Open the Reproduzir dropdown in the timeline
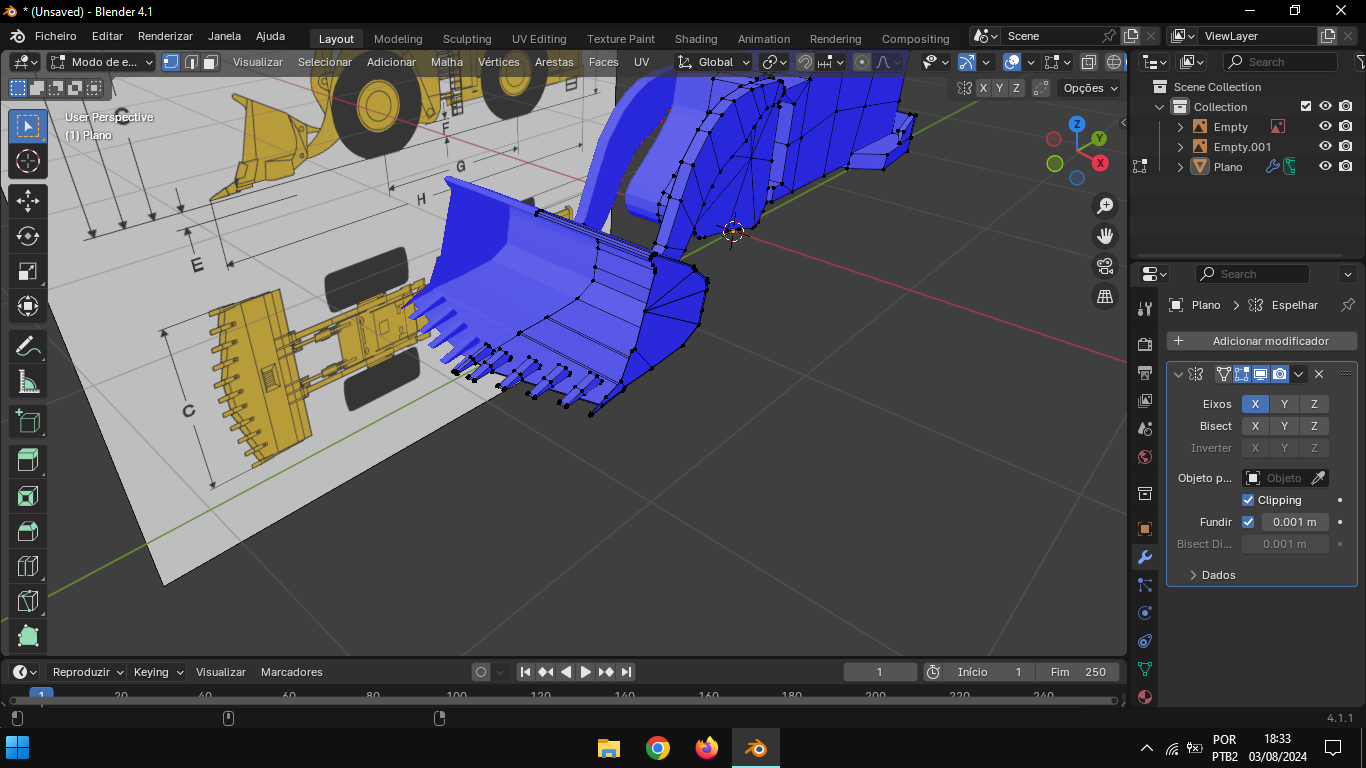 click(x=88, y=672)
